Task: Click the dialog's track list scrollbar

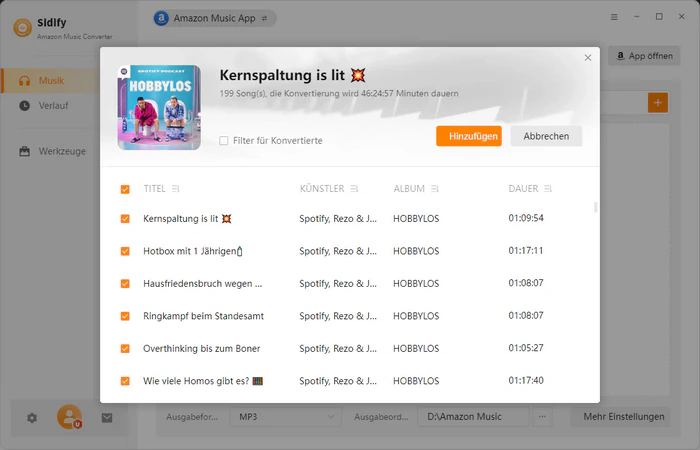Action: tap(596, 208)
